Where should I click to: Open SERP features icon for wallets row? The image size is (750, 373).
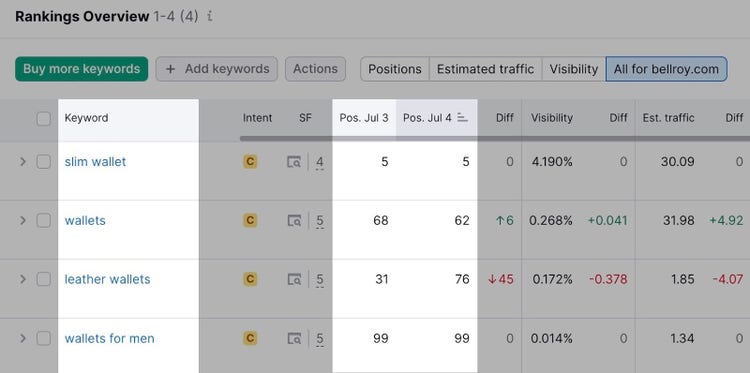(294, 221)
